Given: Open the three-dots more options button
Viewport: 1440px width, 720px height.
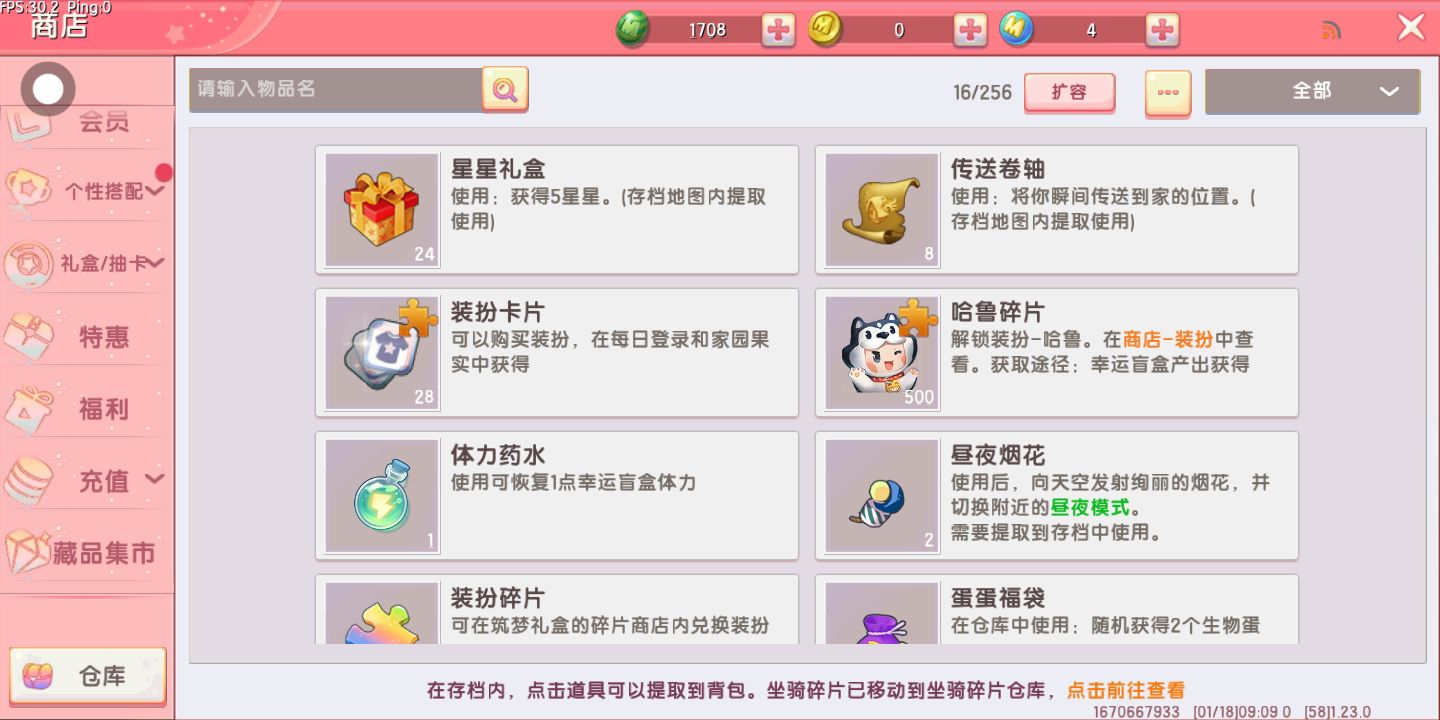Looking at the screenshot, I should [1168, 92].
